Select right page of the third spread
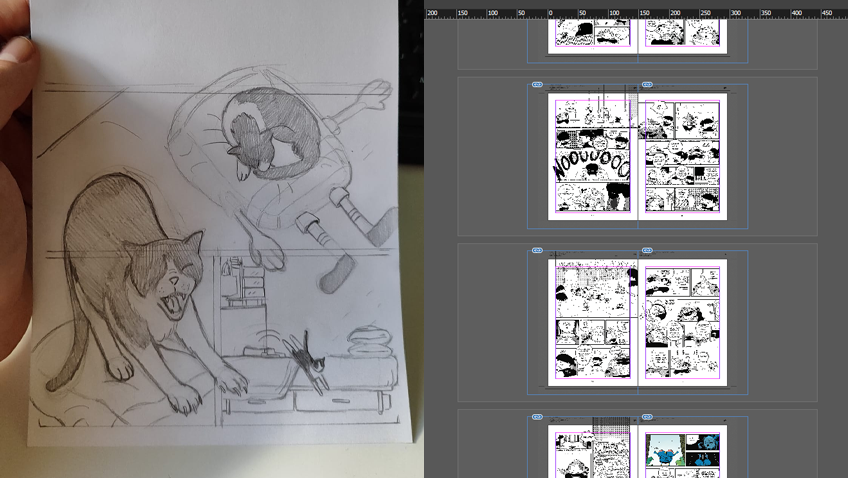The width and height of the screenshot is (848, 478). pos(682,321)
